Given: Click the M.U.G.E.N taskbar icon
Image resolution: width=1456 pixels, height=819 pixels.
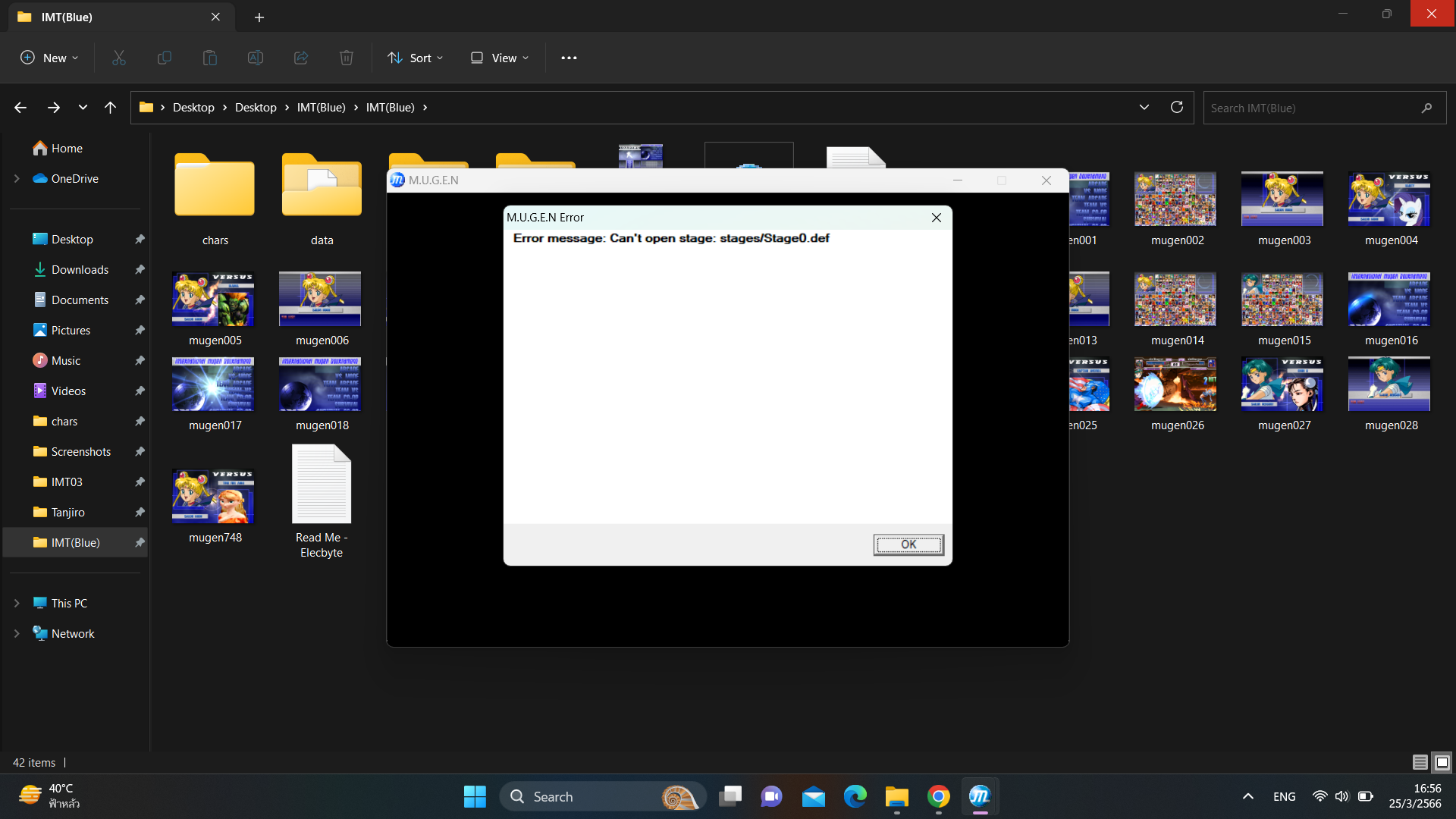Looking at the screenshot, I should 980,796.
